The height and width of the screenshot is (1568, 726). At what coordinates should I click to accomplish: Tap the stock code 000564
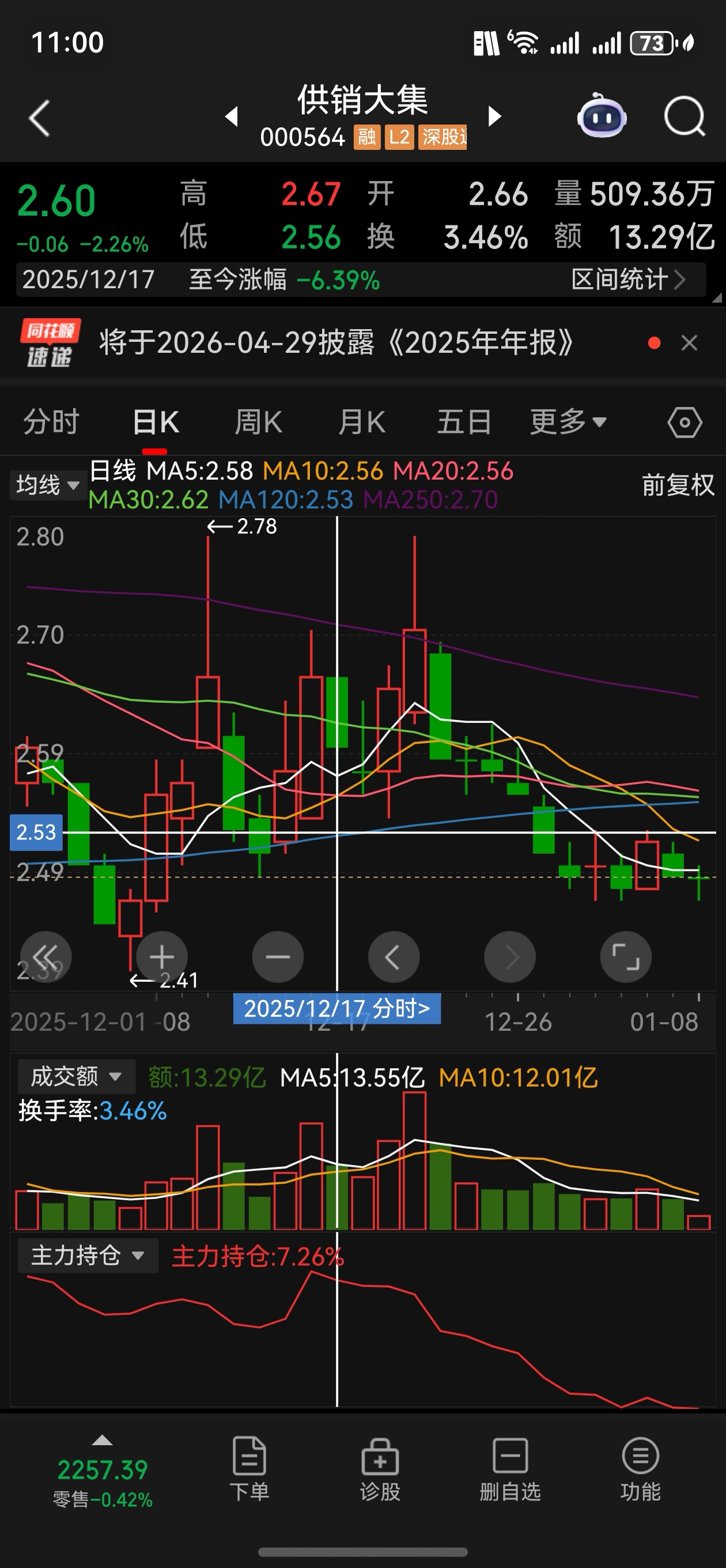coord(302,138)
